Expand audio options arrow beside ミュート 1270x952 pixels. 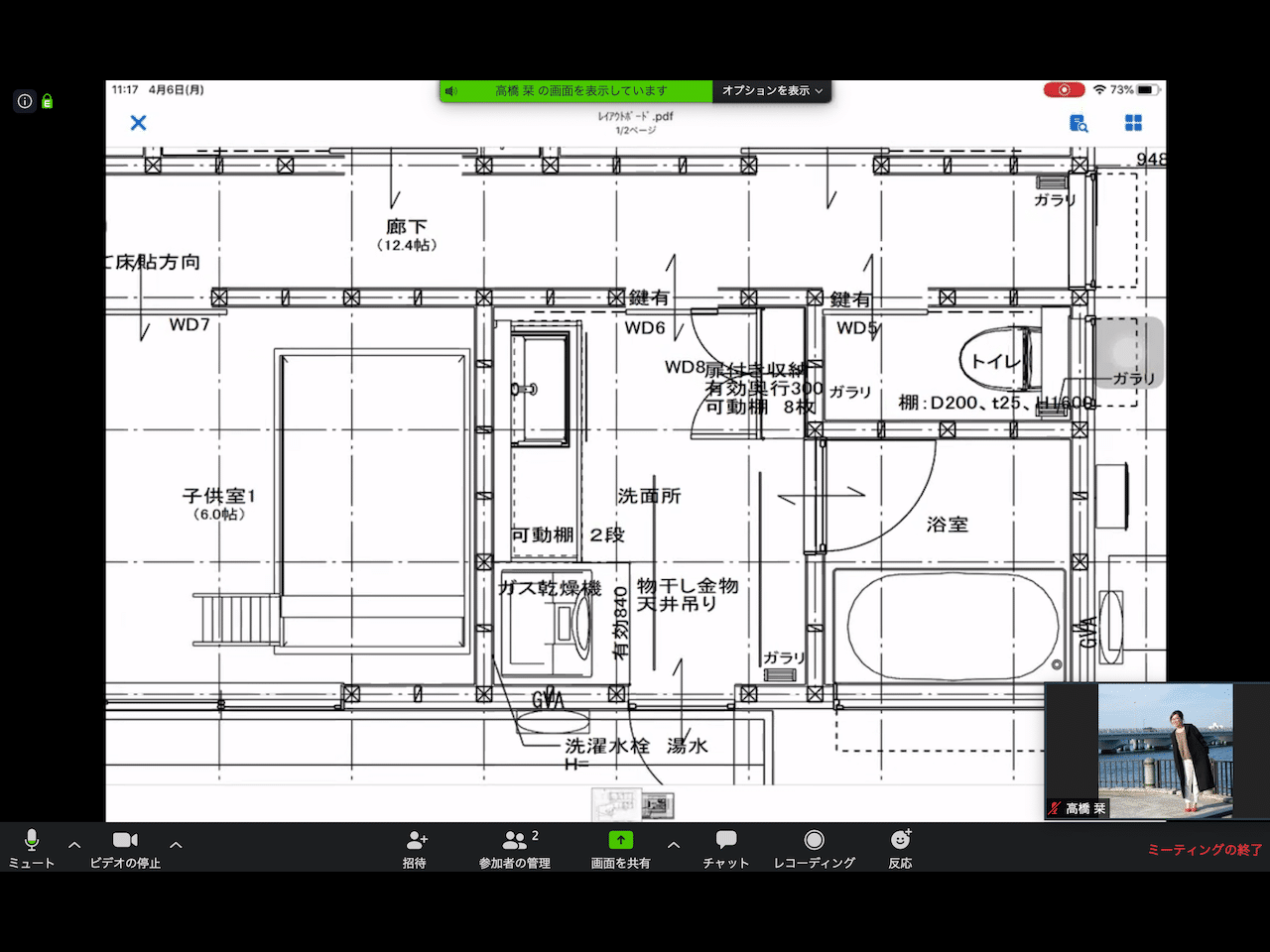(74, 845)
